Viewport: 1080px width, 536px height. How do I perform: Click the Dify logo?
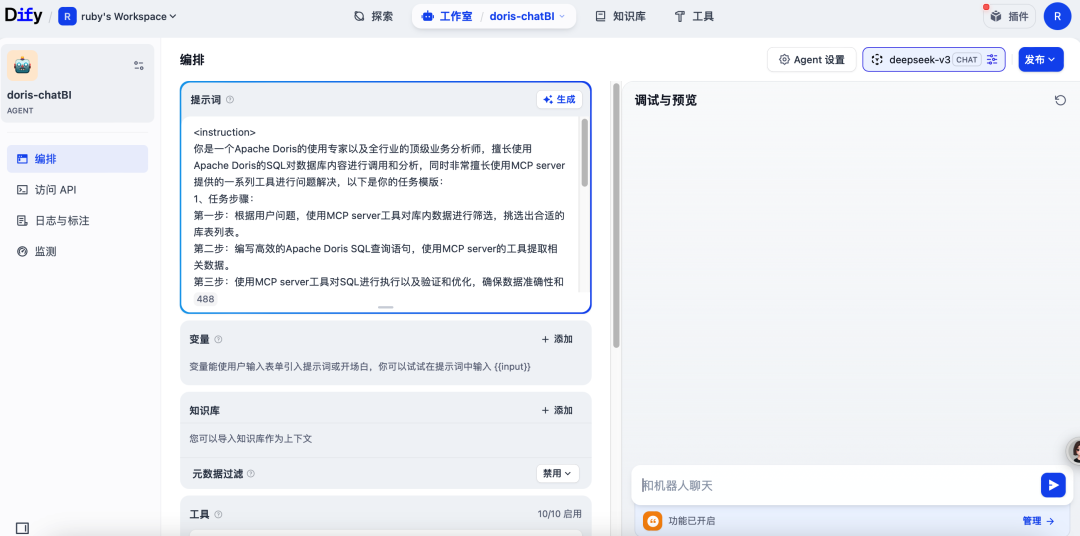23,16
